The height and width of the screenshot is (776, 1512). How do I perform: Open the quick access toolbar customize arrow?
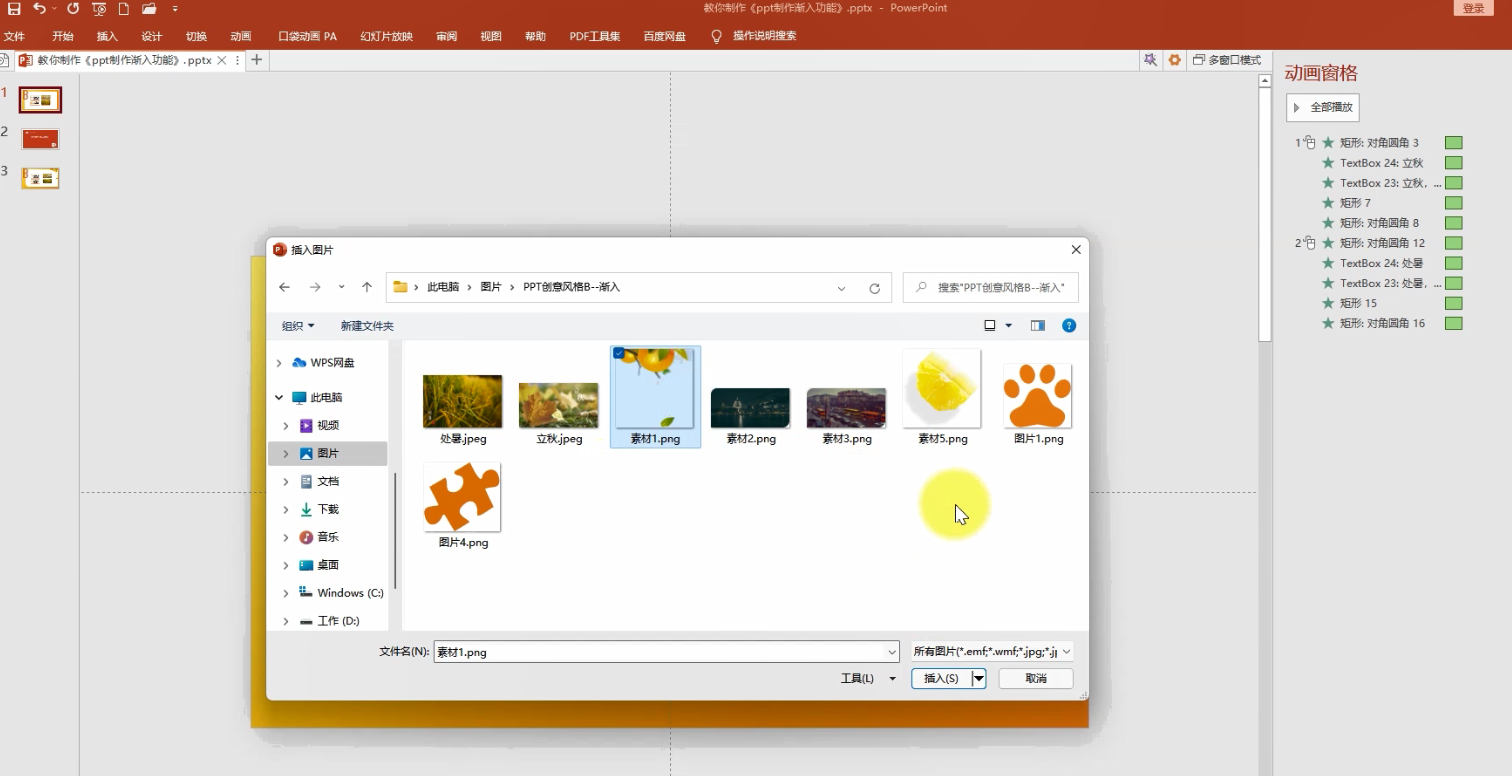175,8
